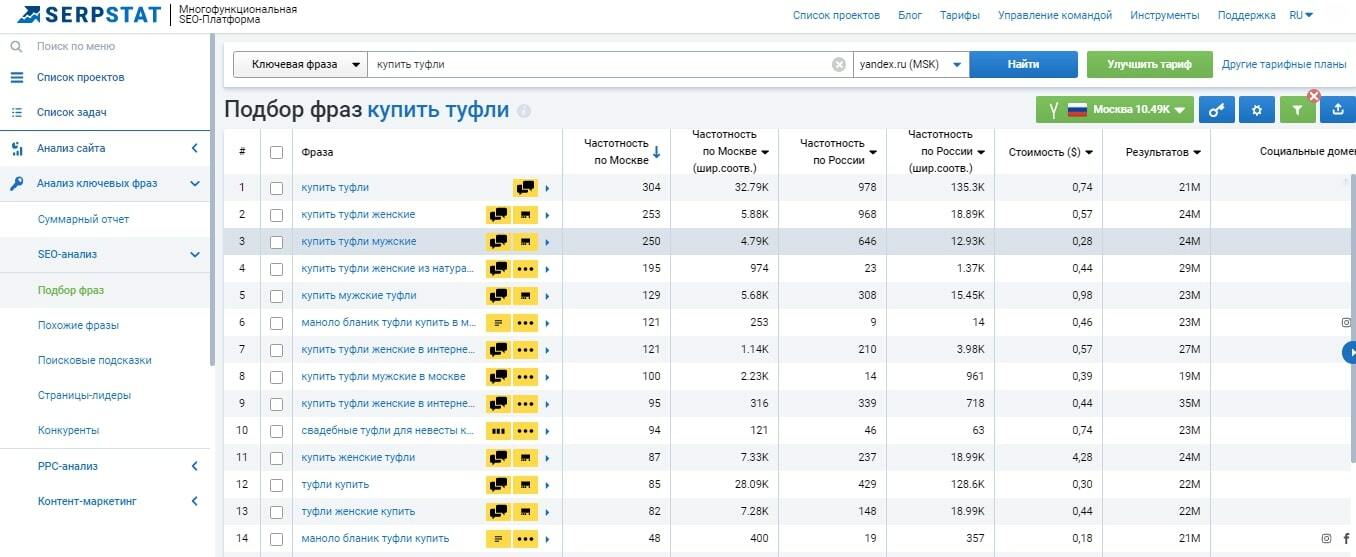1356x557 pixels.
Task: Check the box for 'купить туфли женские'
Action: pyautogui.click(x=276, y=214)
